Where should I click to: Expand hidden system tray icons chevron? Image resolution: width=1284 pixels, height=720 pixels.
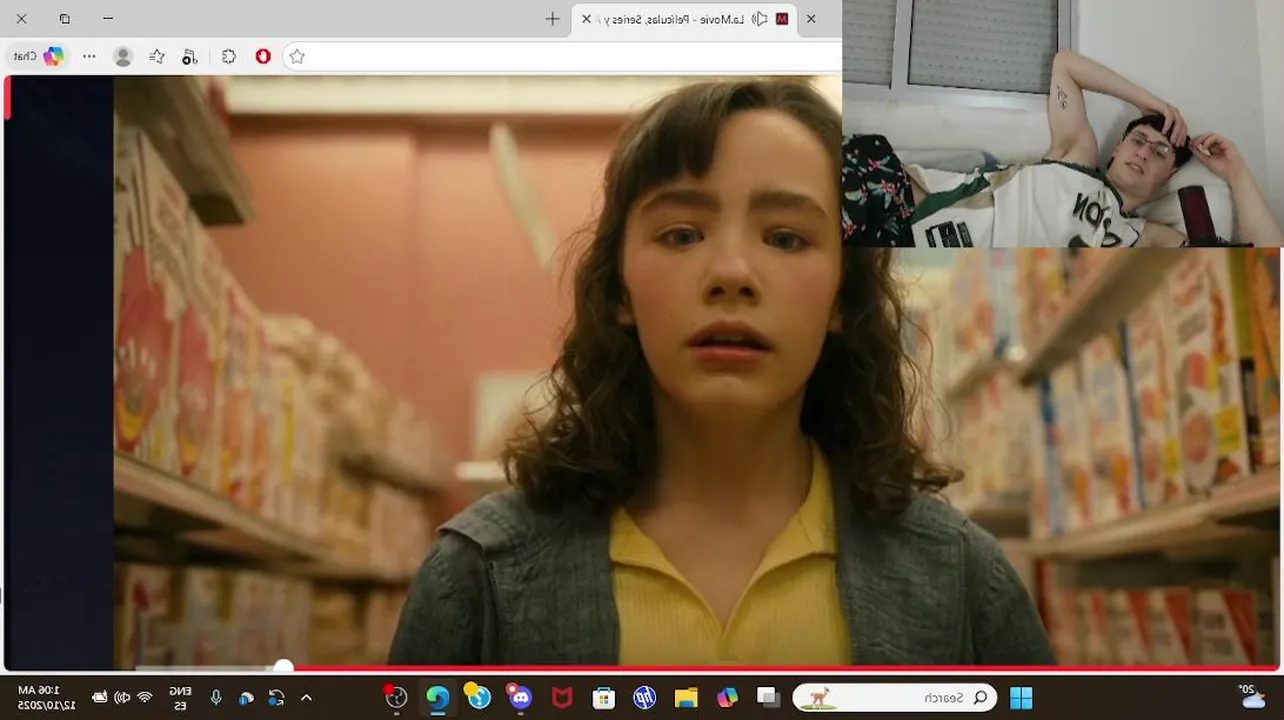[306, 697]
